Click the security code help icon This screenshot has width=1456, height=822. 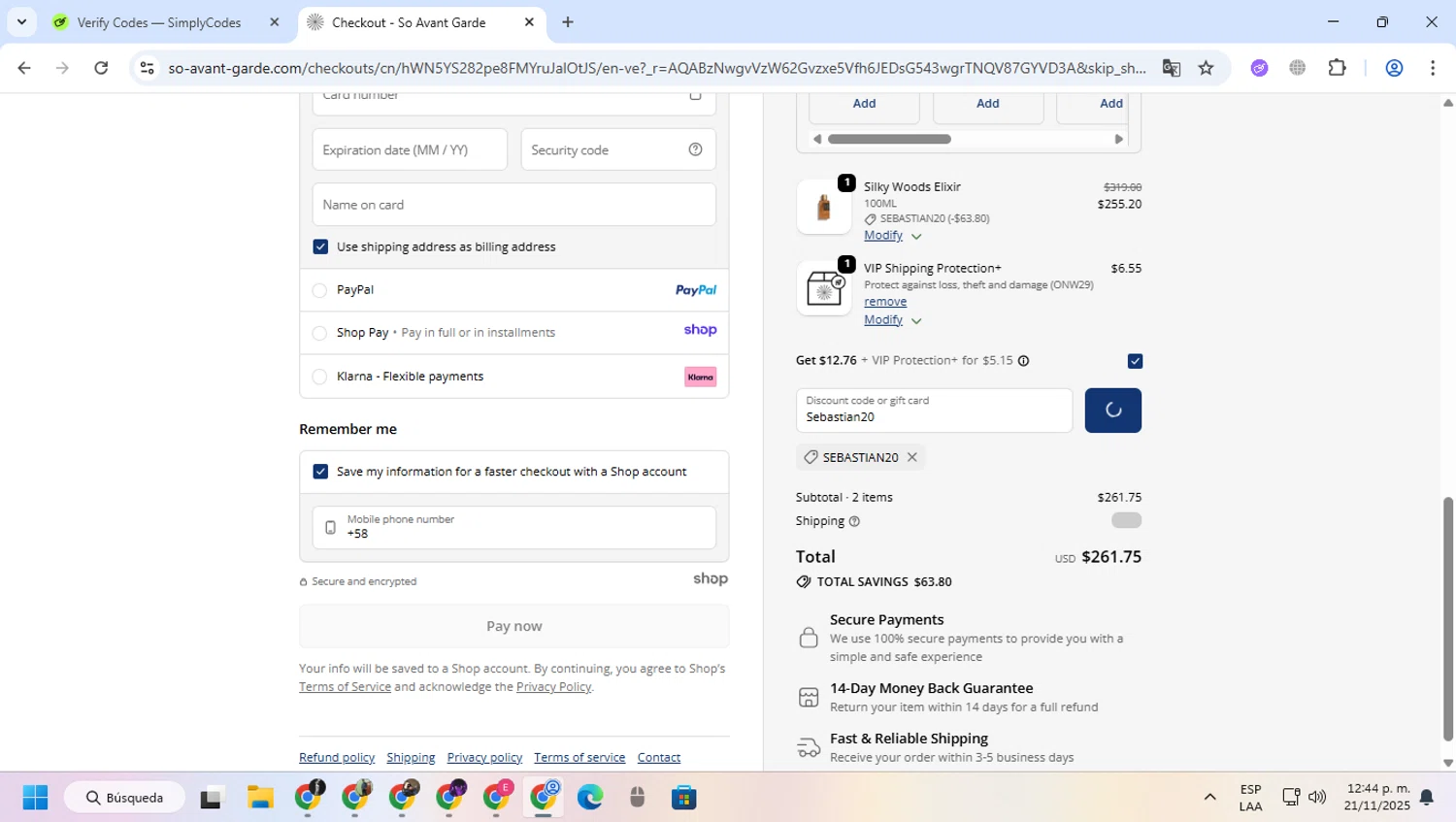tap(695, 149)
